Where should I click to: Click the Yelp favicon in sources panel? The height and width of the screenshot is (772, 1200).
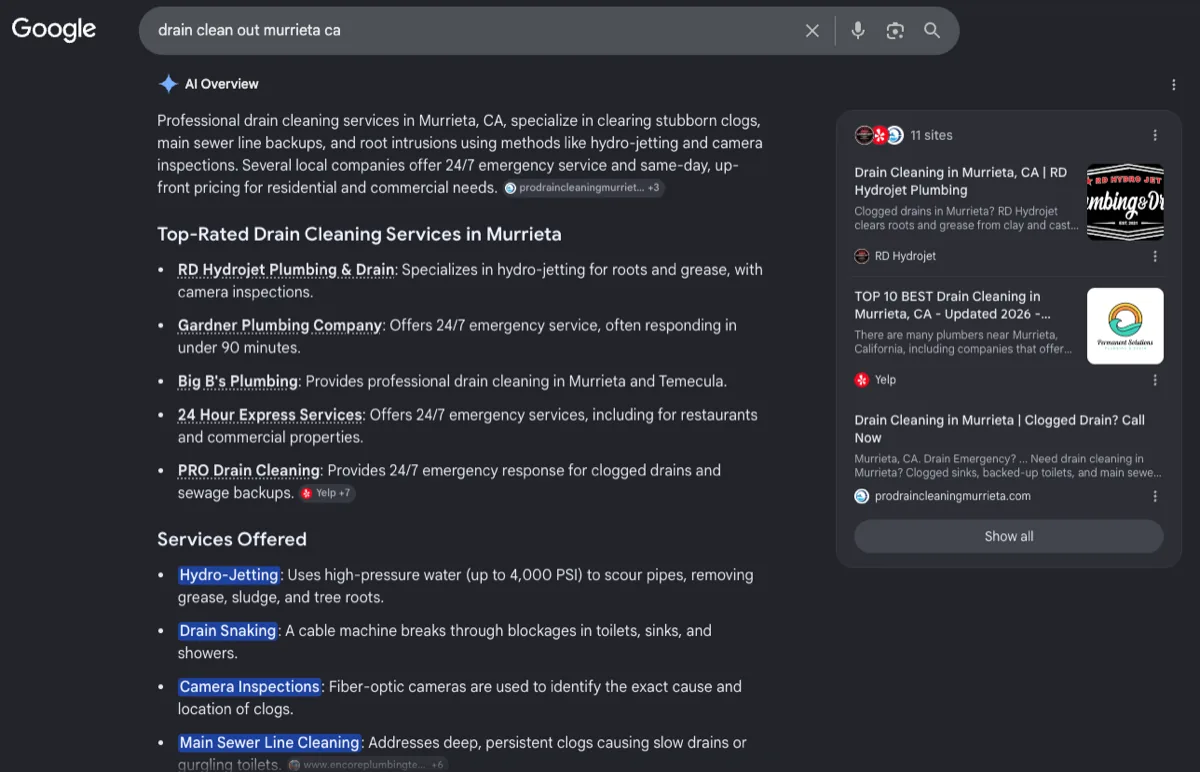point(862,380)
